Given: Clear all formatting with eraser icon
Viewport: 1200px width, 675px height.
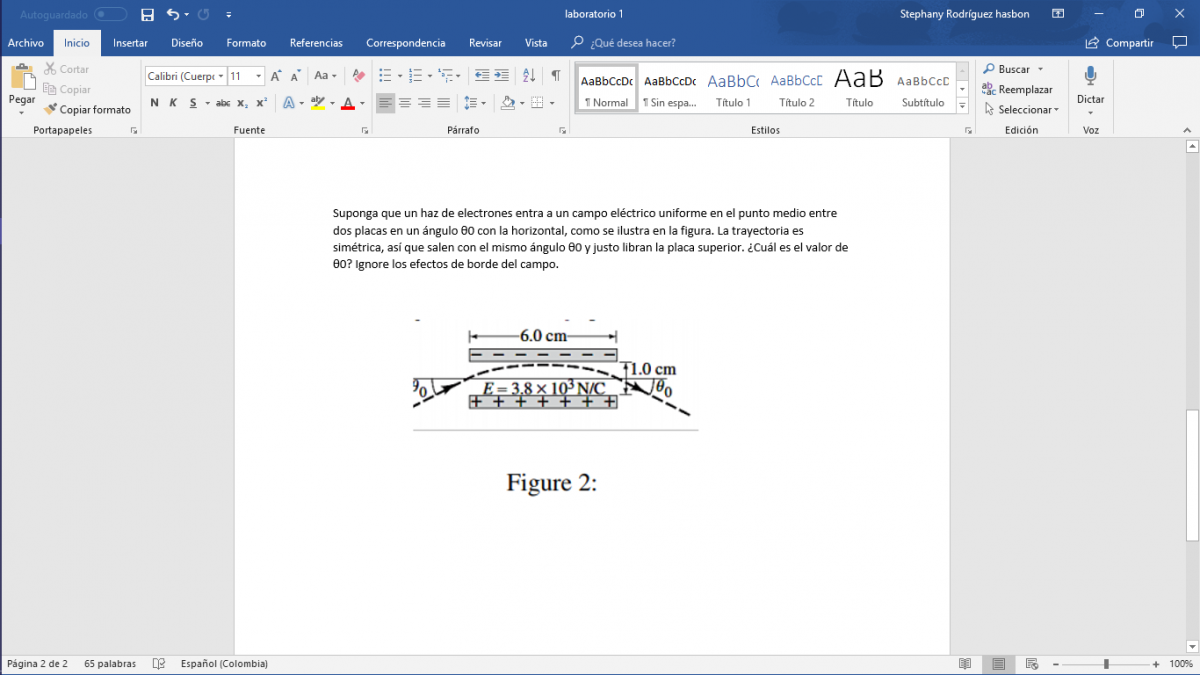Looking at the screenshot, I should pyautogui.click(x=359, y=76).
